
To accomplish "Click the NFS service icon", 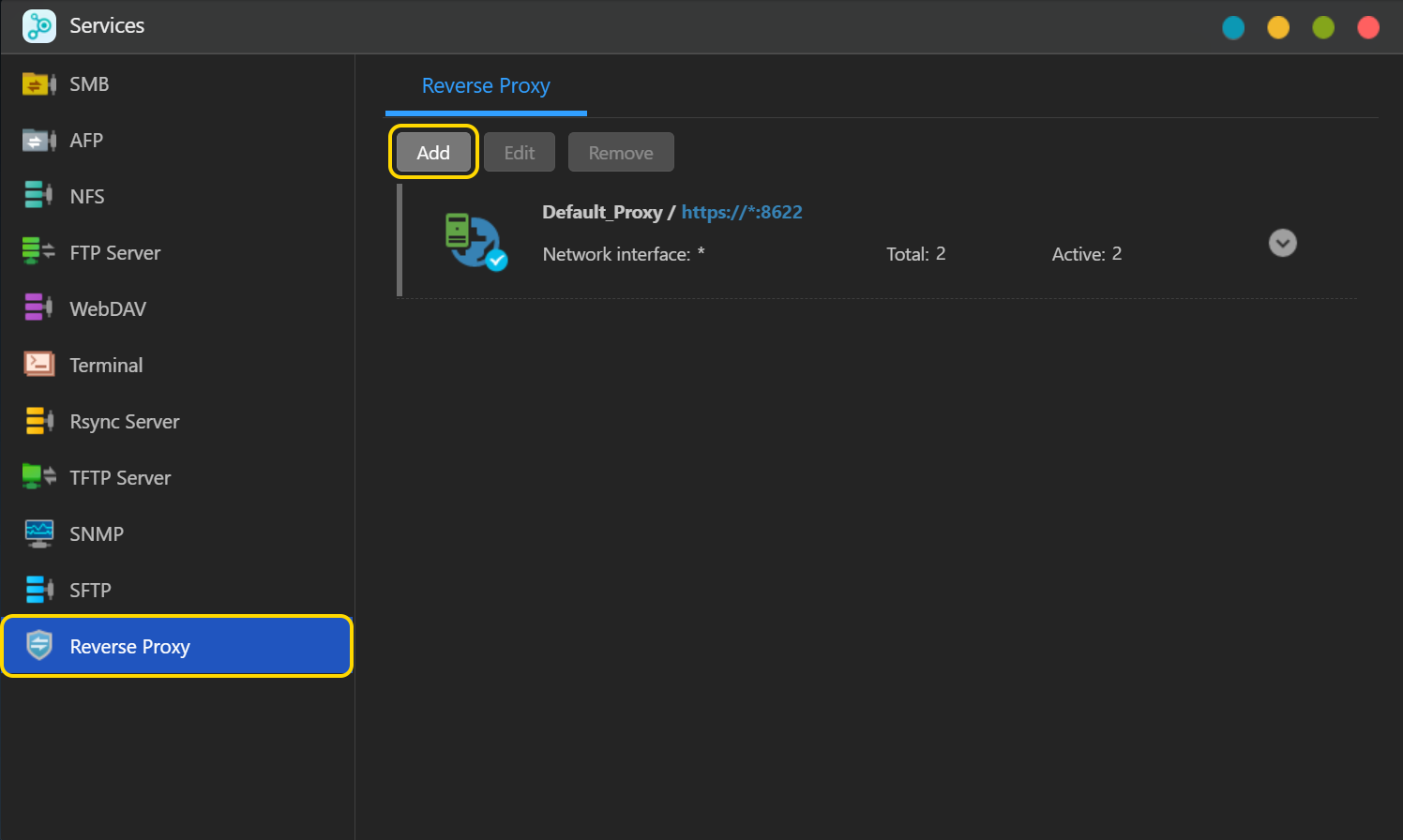I will tap(38, 195).
